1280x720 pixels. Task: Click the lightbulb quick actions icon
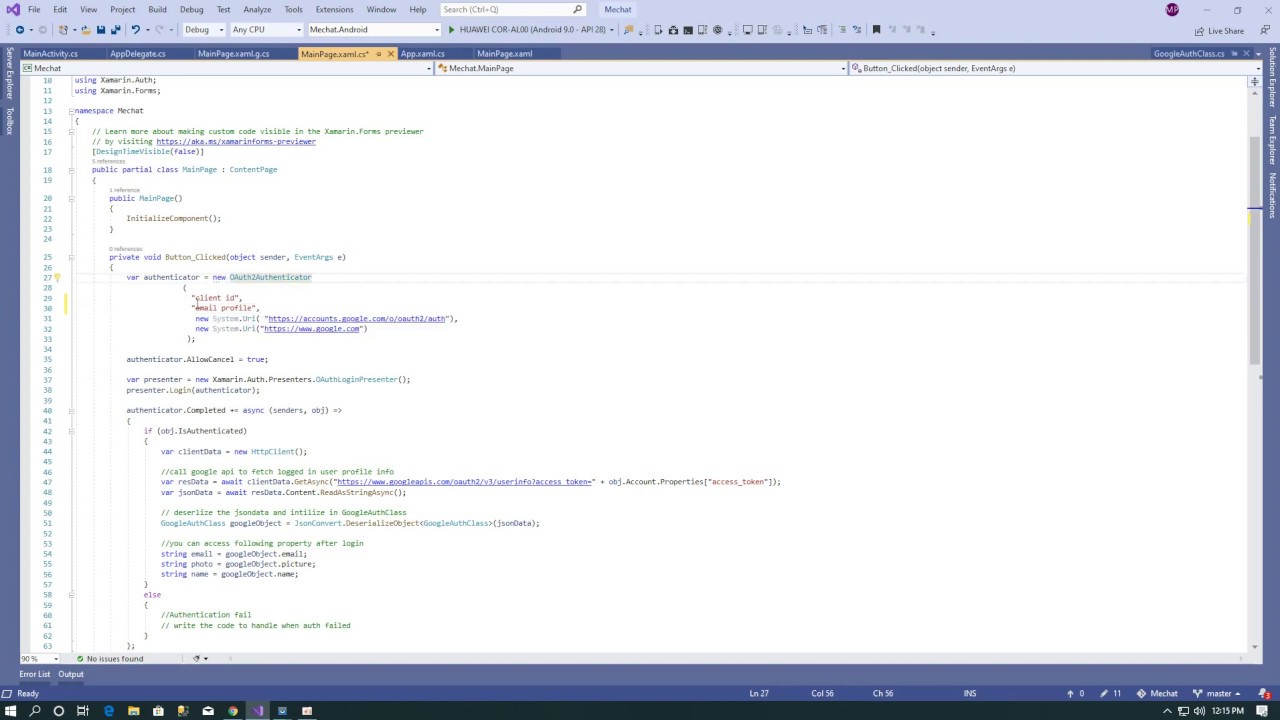click(x=57, y=278)
